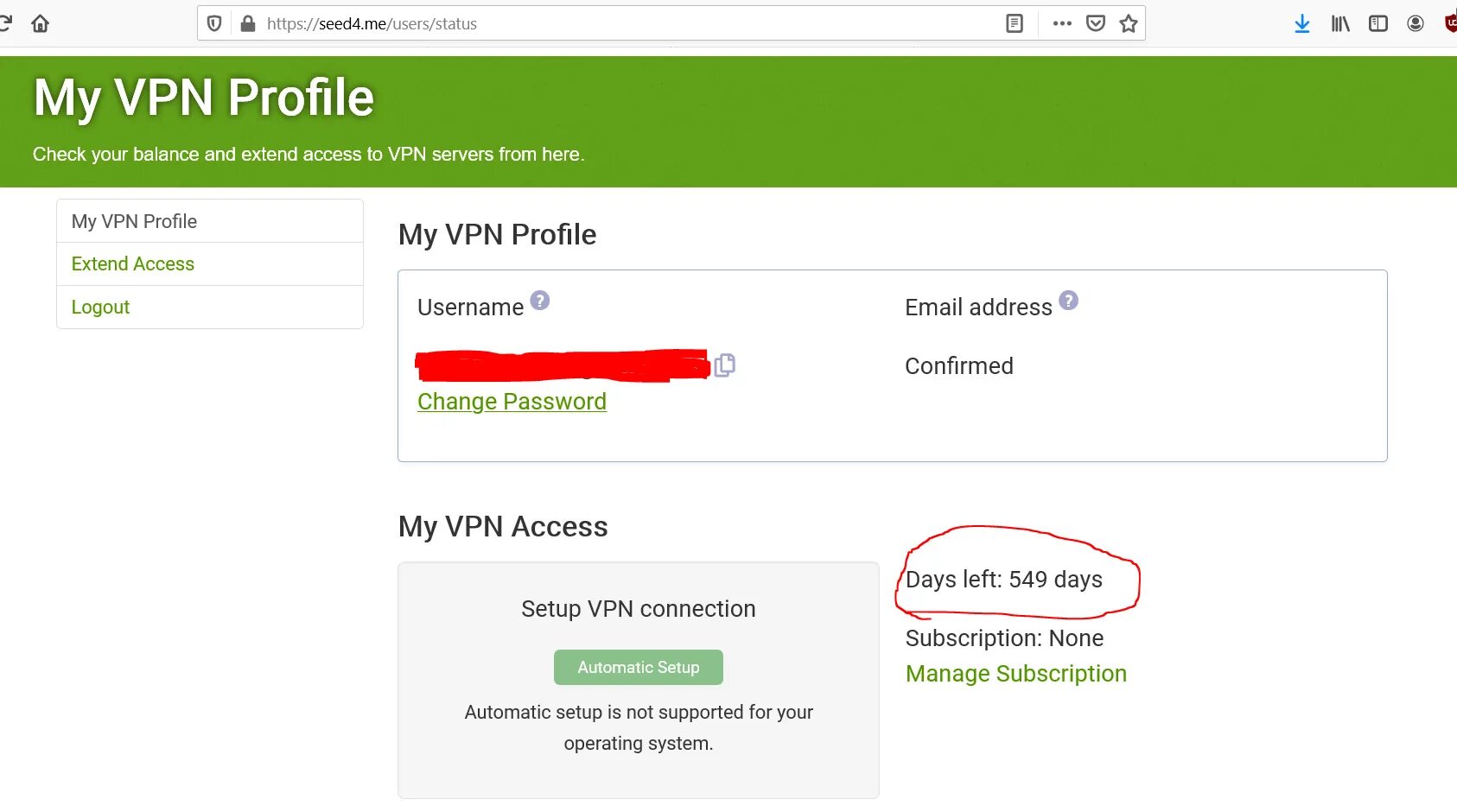Click the Email address help question mark
This screenshot has height=812, width=1457.
pos(1069,301)
